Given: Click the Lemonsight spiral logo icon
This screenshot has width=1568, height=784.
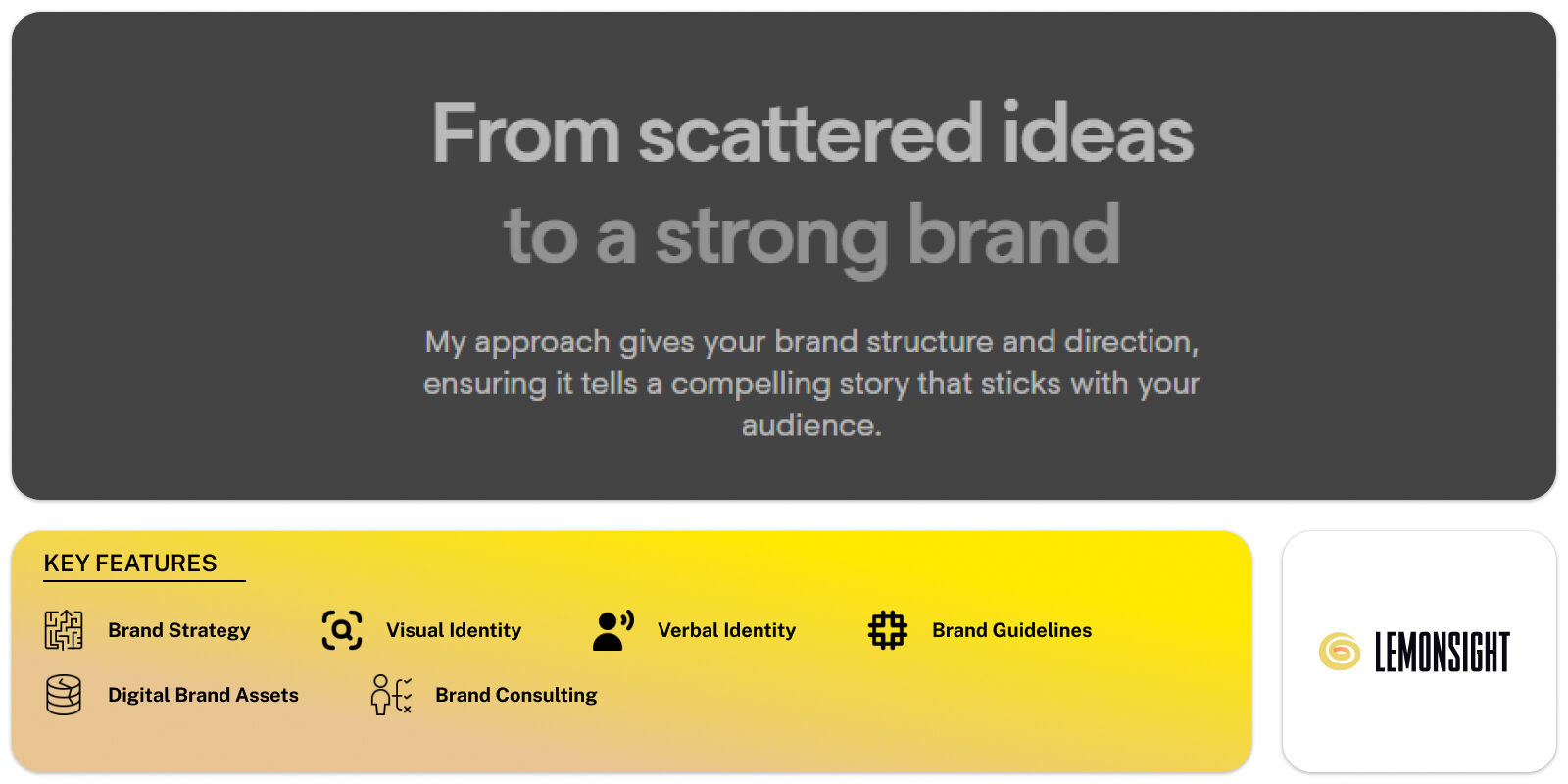Looking at the screenshot, I should click(1340, 652).
